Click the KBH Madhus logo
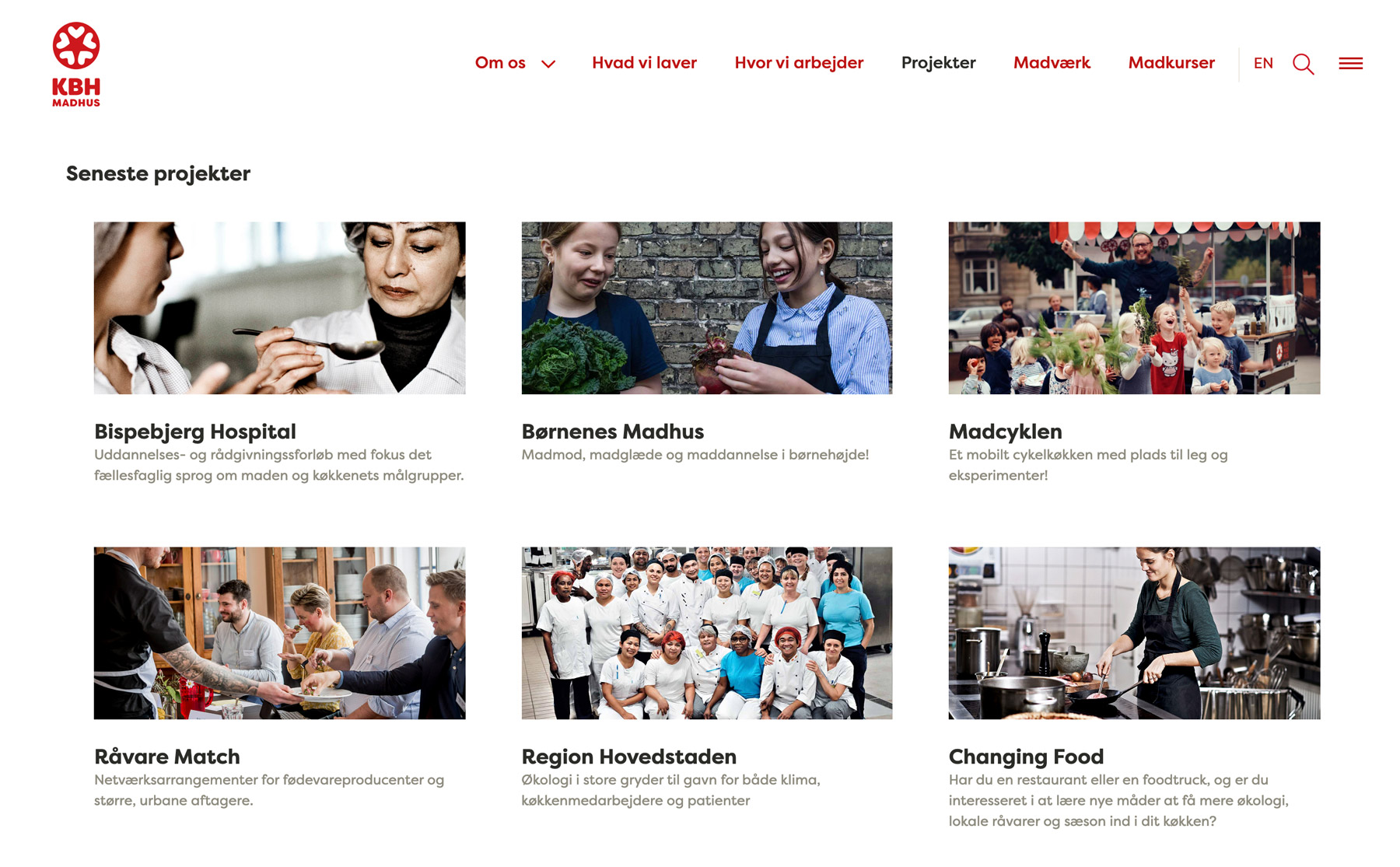The image size is (1400, 867). pyautogui.click(x=76, y=65)
